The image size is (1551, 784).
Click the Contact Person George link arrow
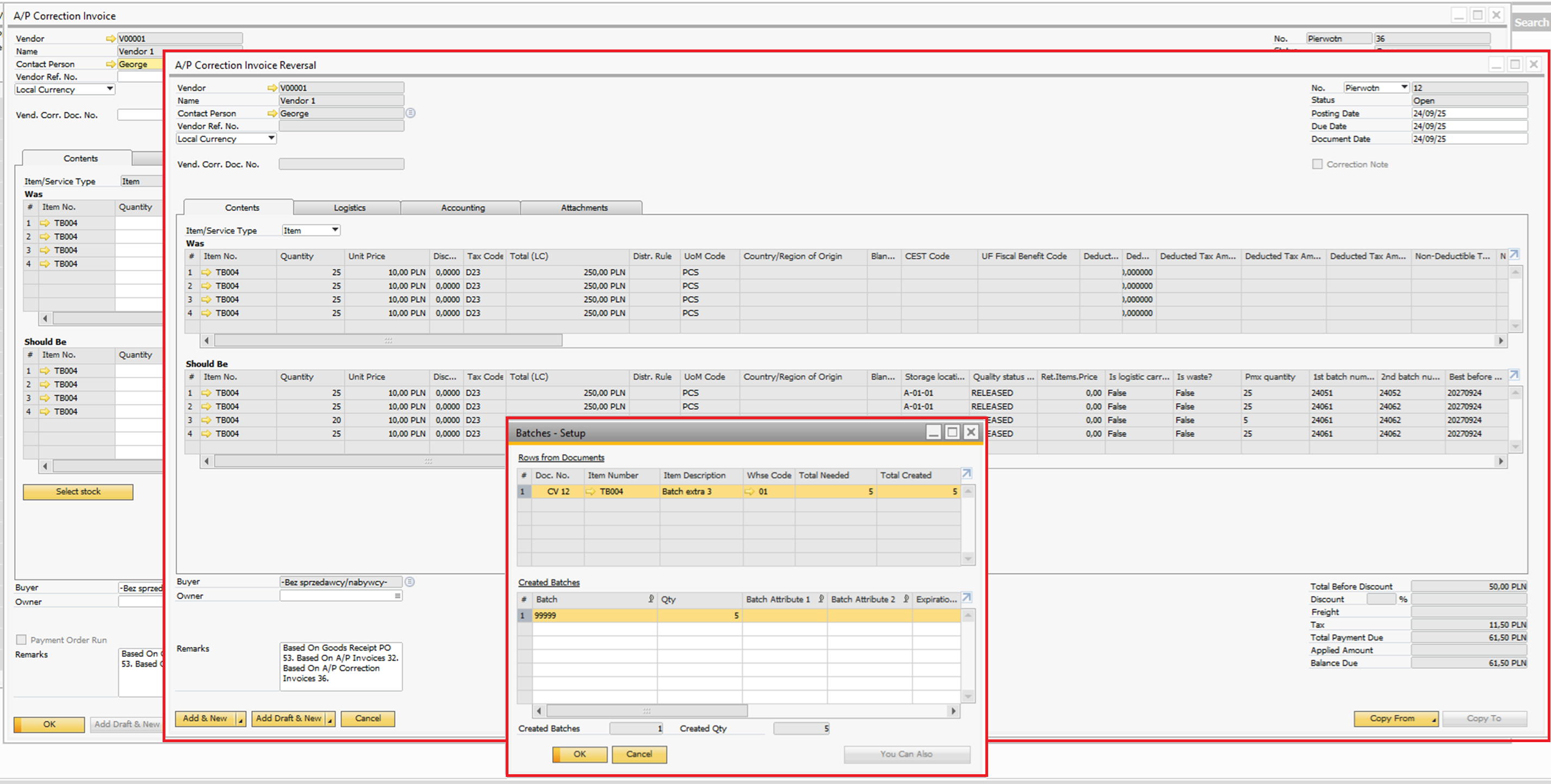pyautogui.click(x=272, y=113)
